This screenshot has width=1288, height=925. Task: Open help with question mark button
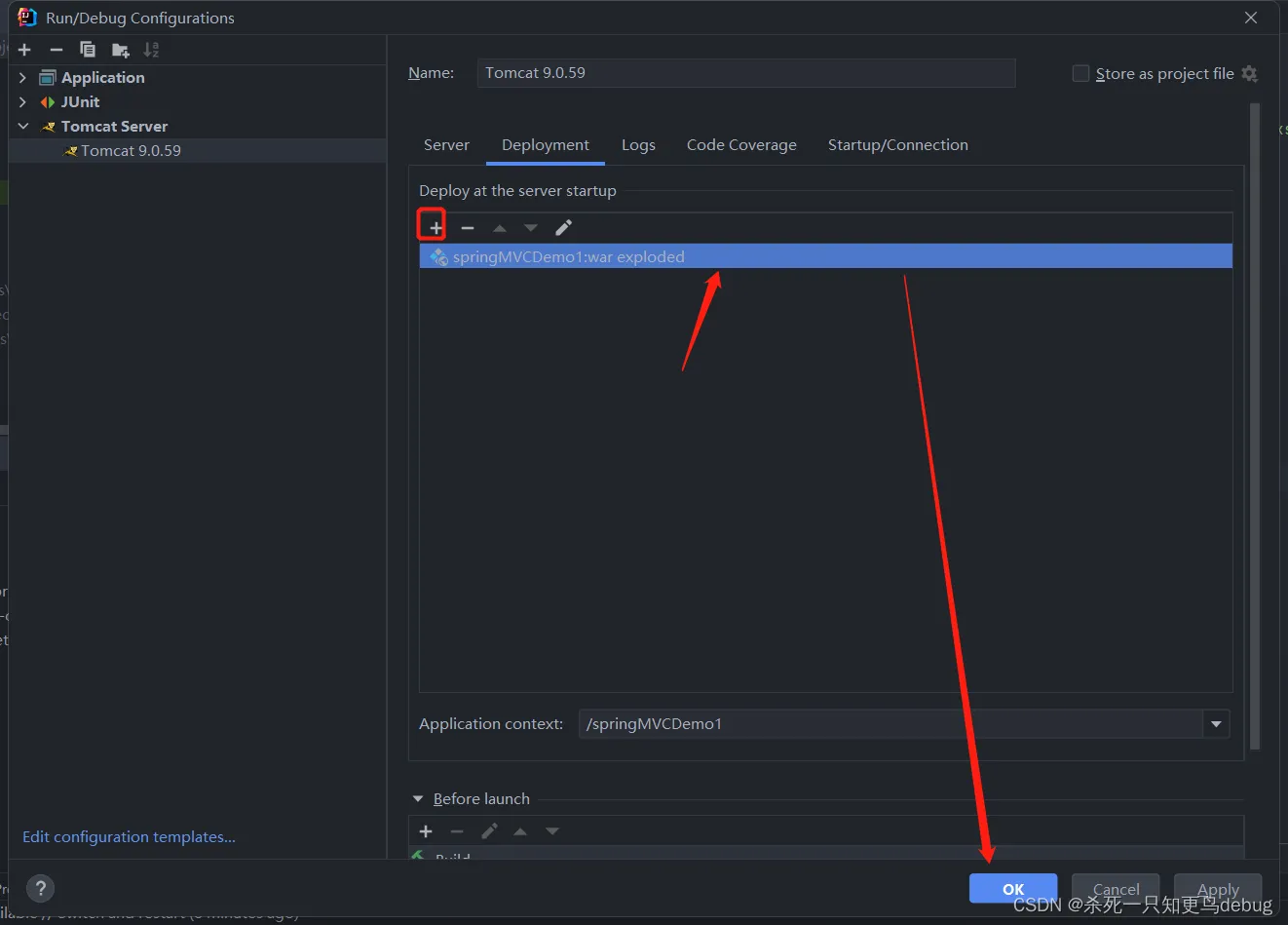pyautogui.click(x=40, y=888)
